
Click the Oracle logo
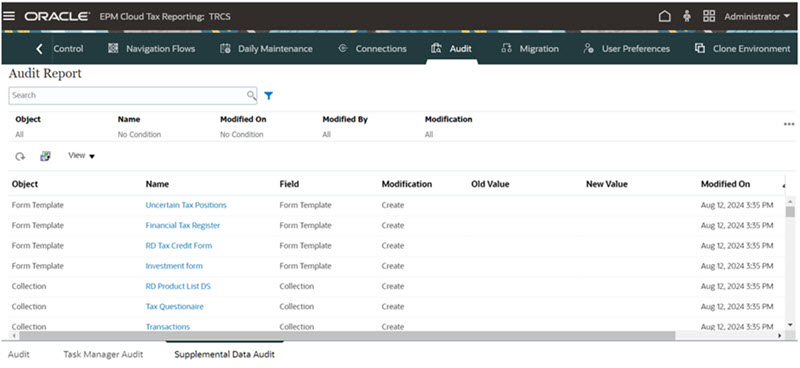click(57, 17)
